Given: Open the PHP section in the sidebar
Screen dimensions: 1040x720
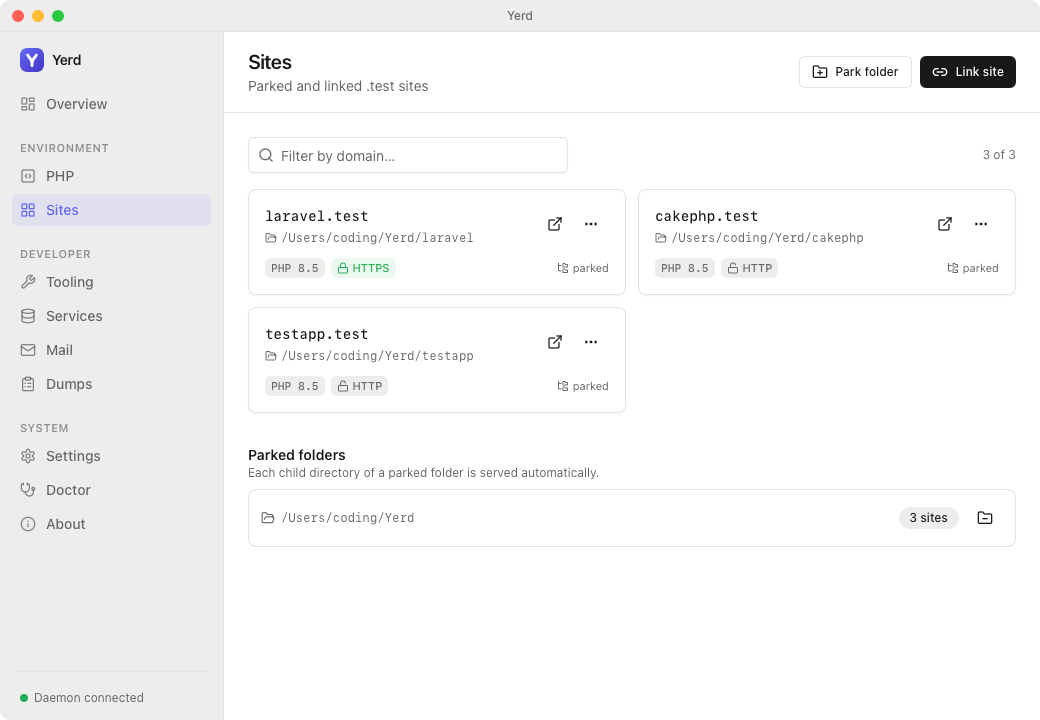Looking at the screenshot, I should [111, 176].
